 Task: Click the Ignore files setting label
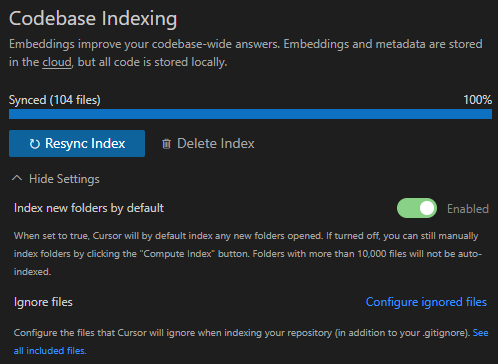tap(43, 302)
